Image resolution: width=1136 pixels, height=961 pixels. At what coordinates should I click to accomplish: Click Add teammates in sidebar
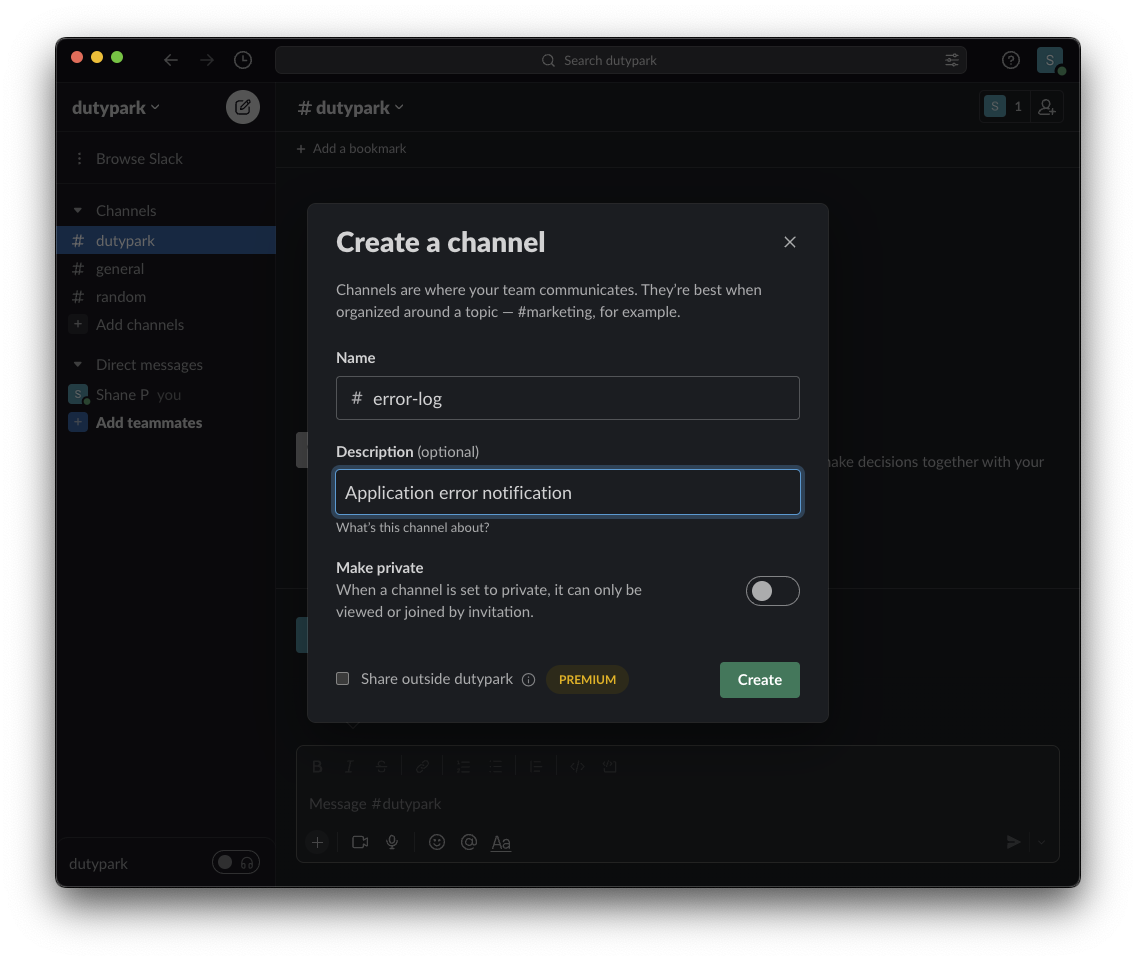tap(166, 423)
